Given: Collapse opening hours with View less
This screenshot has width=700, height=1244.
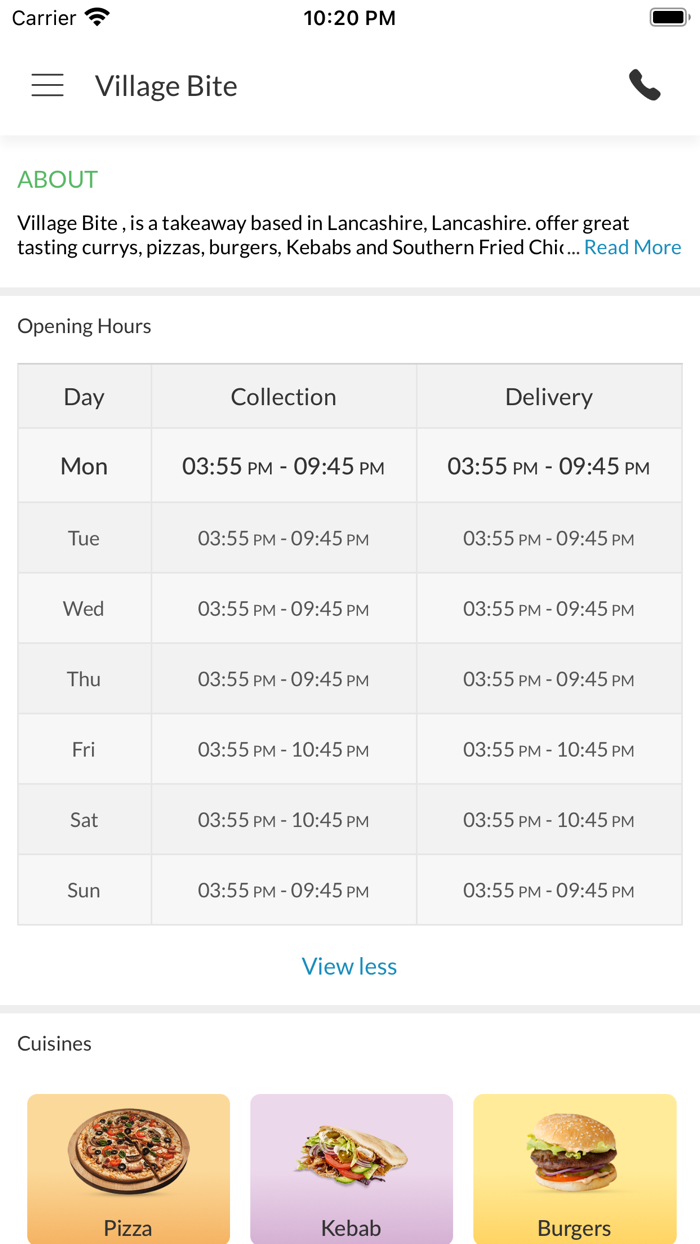Looking at the screenshot, I should [x=349, y=966].
